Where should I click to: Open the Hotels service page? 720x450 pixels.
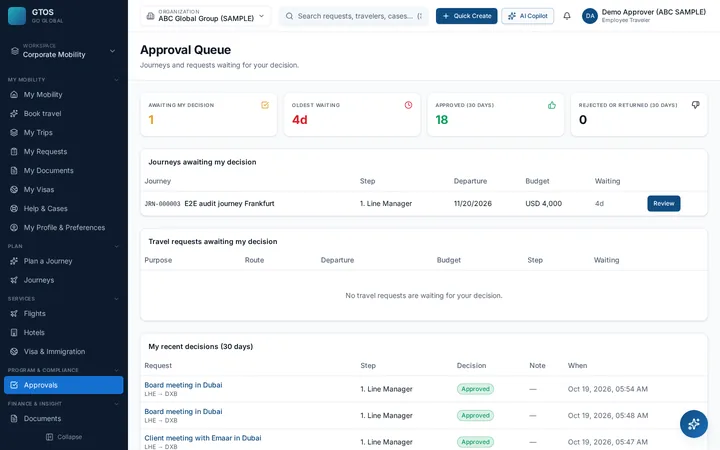coord(64,332)
